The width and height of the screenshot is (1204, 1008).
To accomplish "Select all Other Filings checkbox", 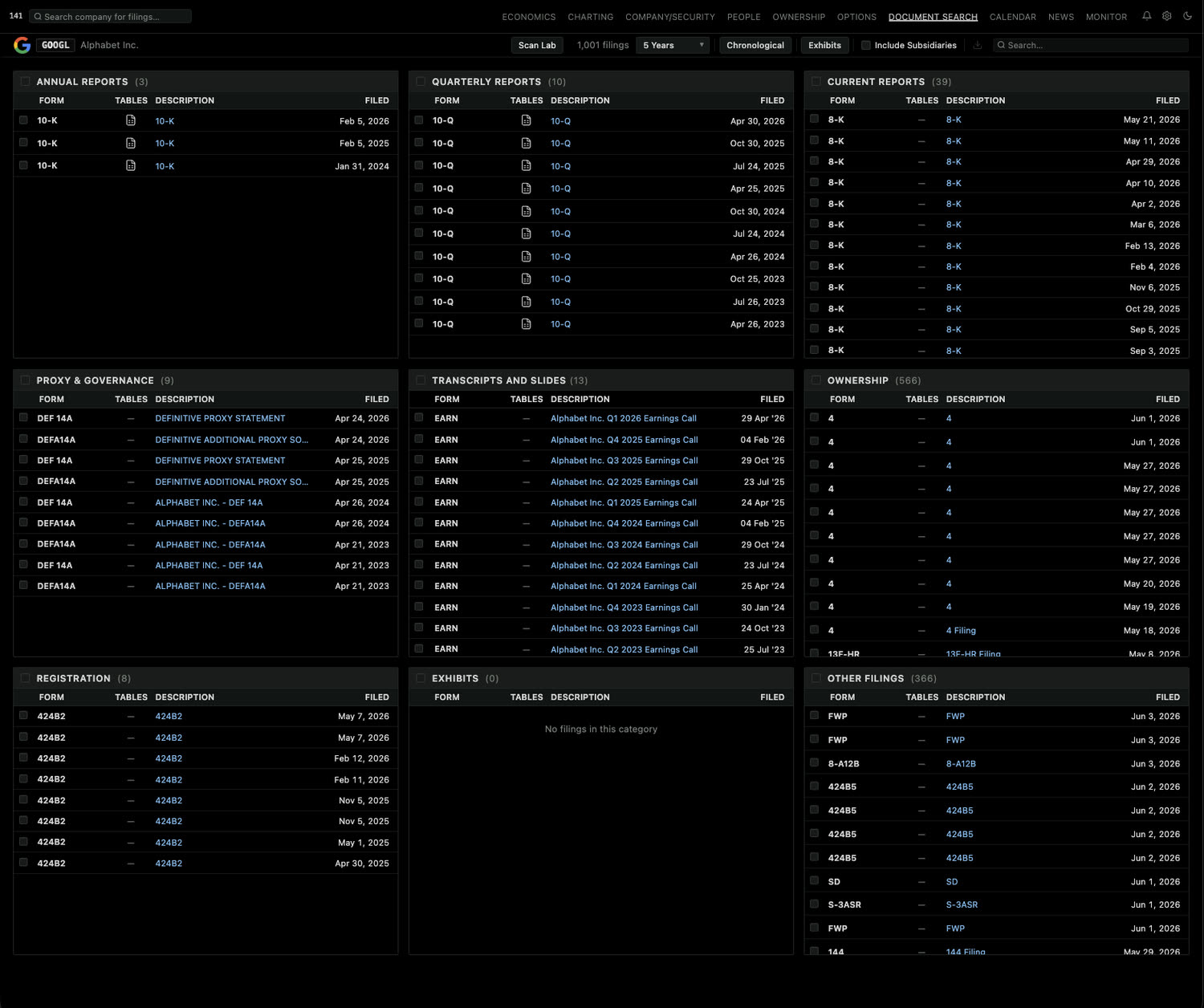I will [x=816, y=678].
